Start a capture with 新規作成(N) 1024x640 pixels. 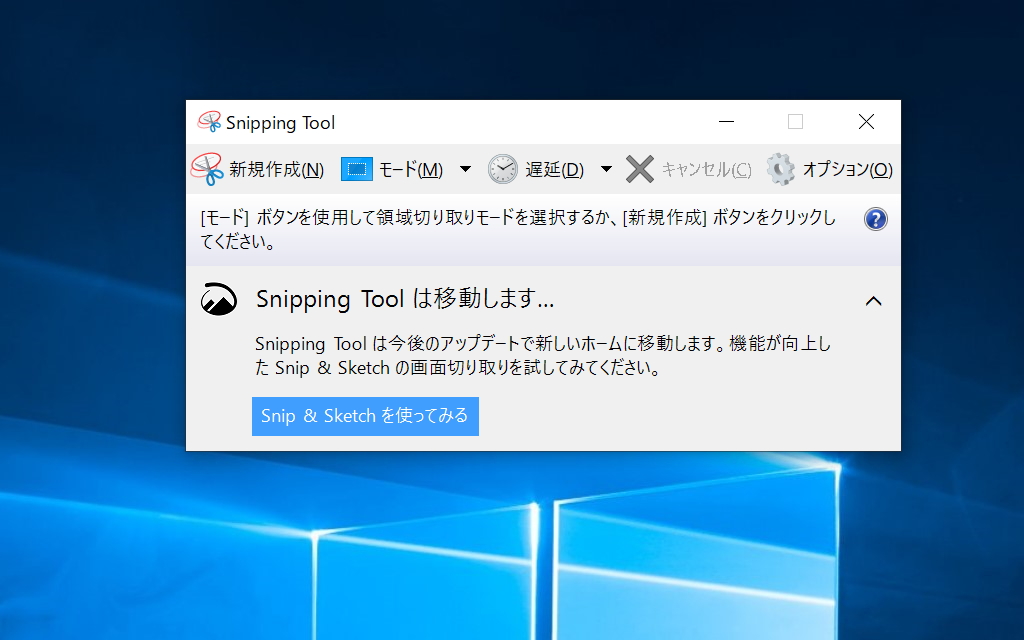click(x=273, y=169)
